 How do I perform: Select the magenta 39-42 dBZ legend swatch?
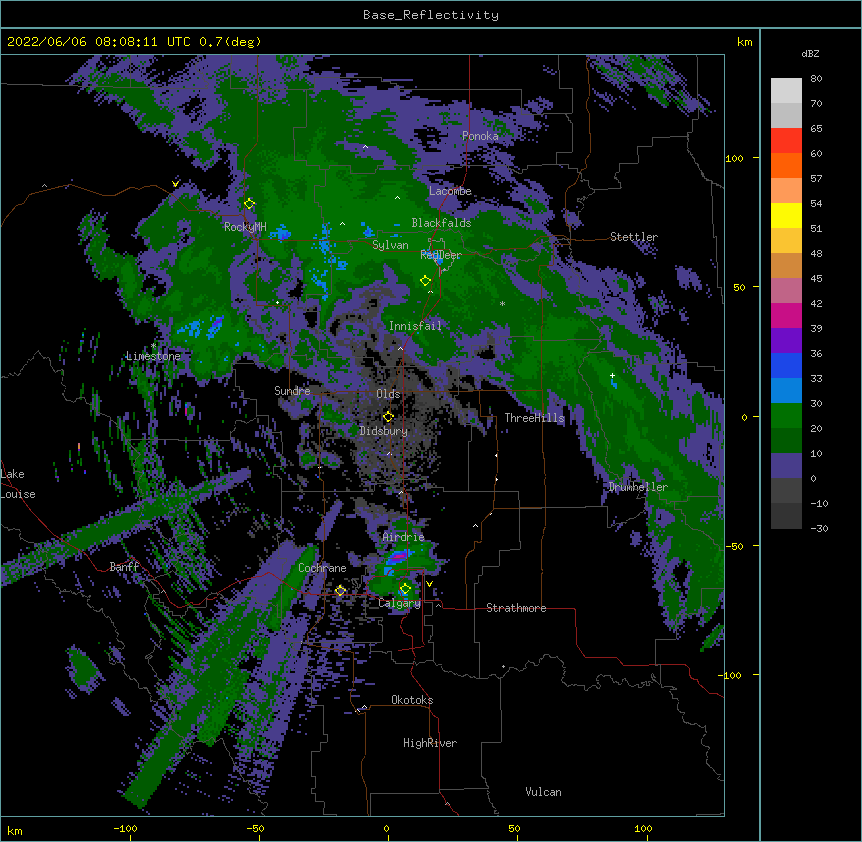pyautogui.click(x=786, y=315)
